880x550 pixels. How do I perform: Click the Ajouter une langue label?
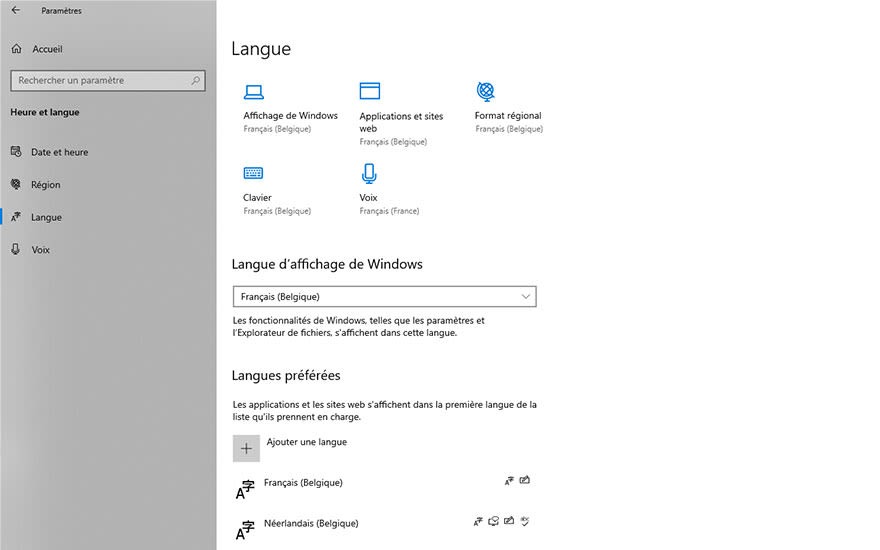(x=306, y=442)
